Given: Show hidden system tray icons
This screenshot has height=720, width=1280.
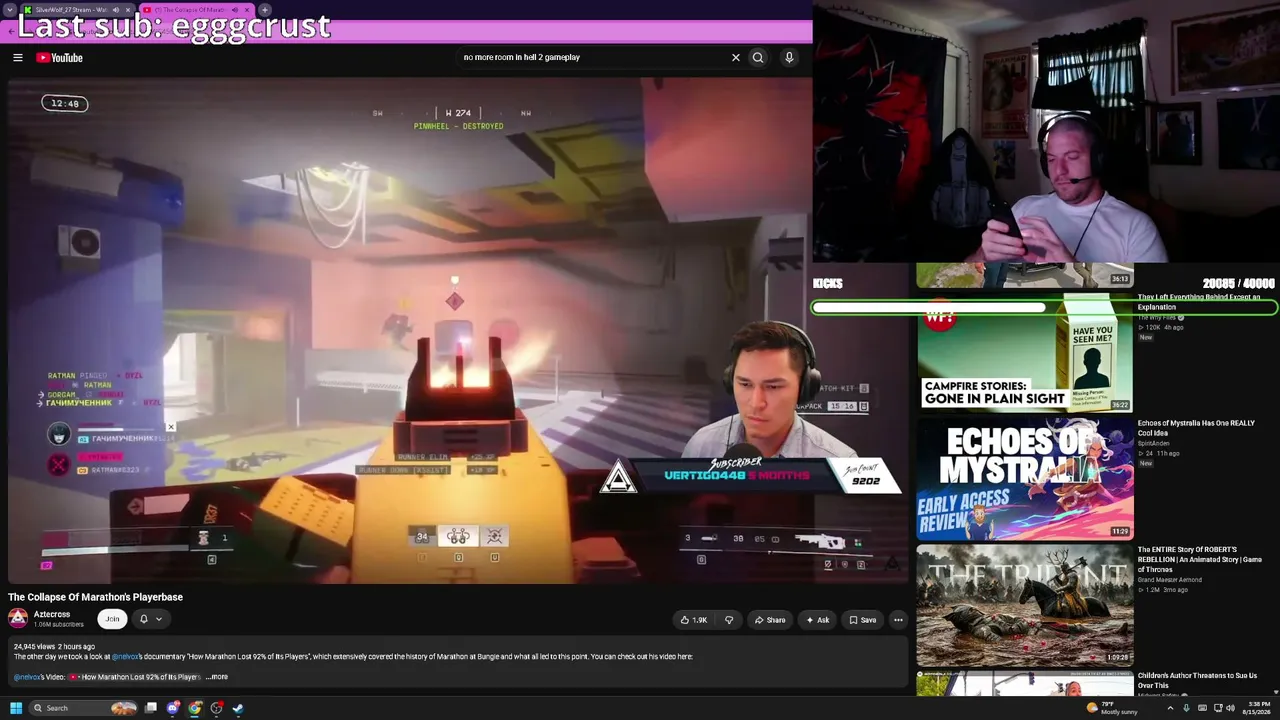Looking at the screenshot, I should (1170, 708).
